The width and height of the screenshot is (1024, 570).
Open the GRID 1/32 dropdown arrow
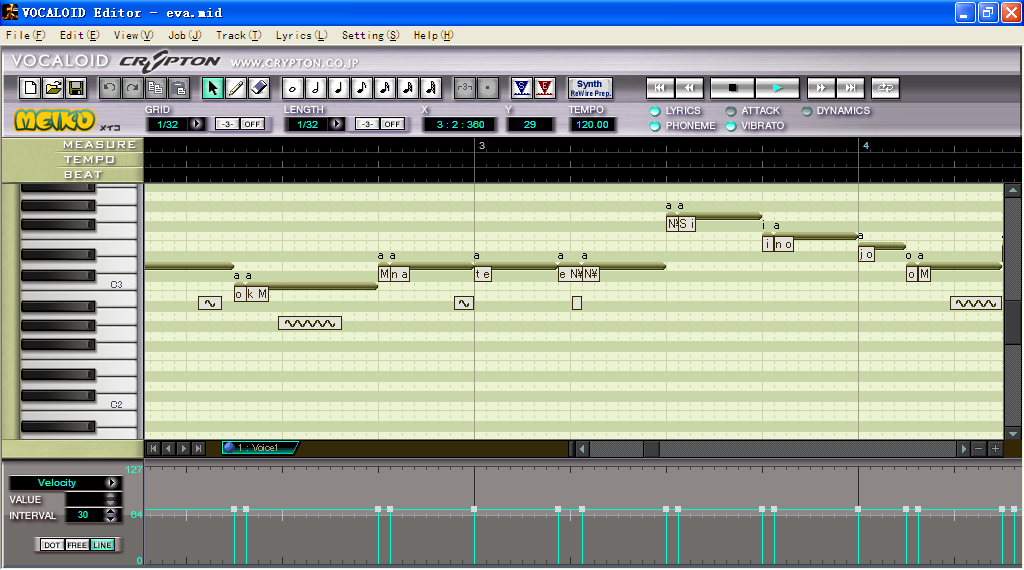tap(197, 124)
